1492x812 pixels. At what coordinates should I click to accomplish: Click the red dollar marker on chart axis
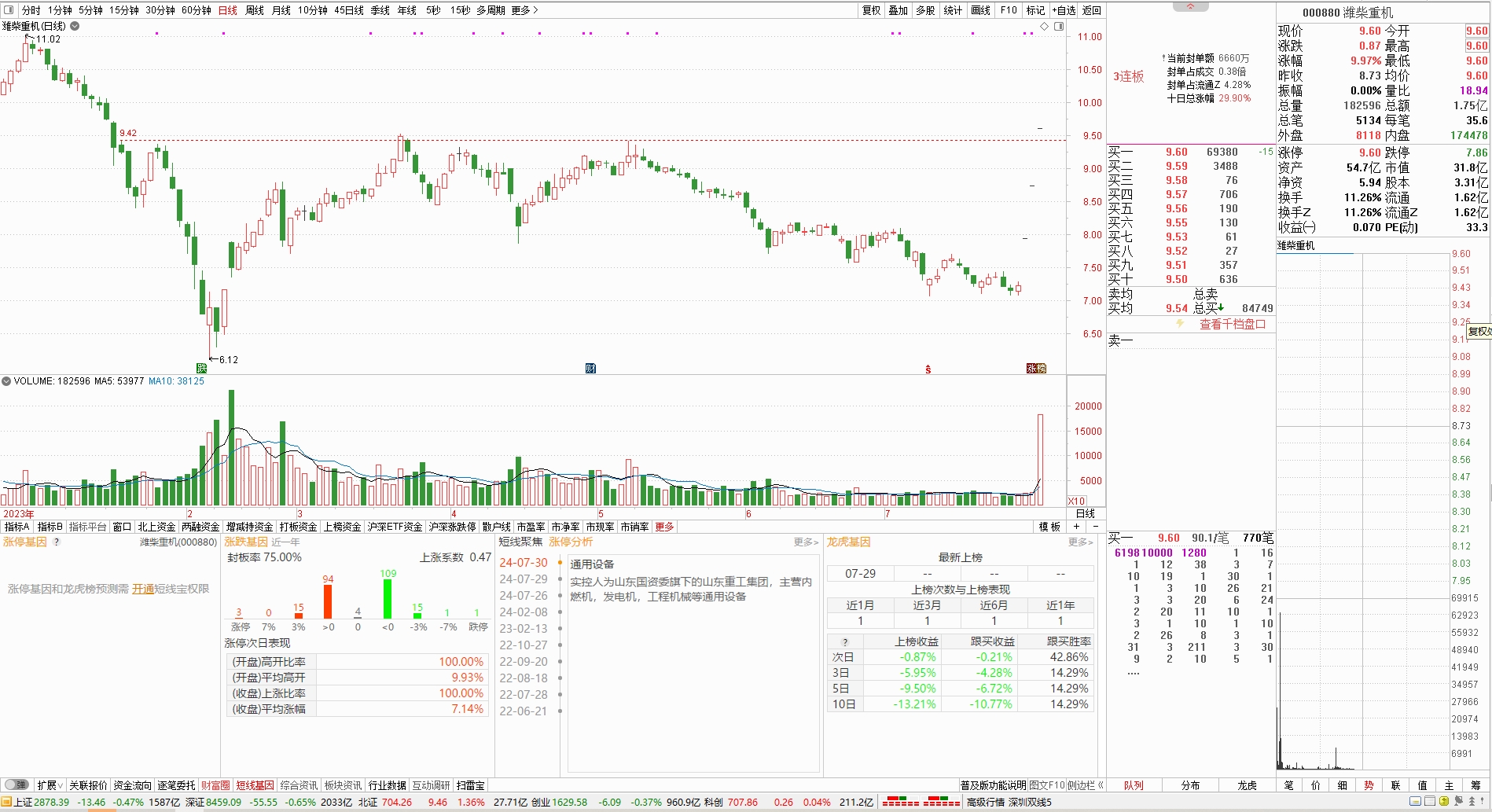click(928, 369)
